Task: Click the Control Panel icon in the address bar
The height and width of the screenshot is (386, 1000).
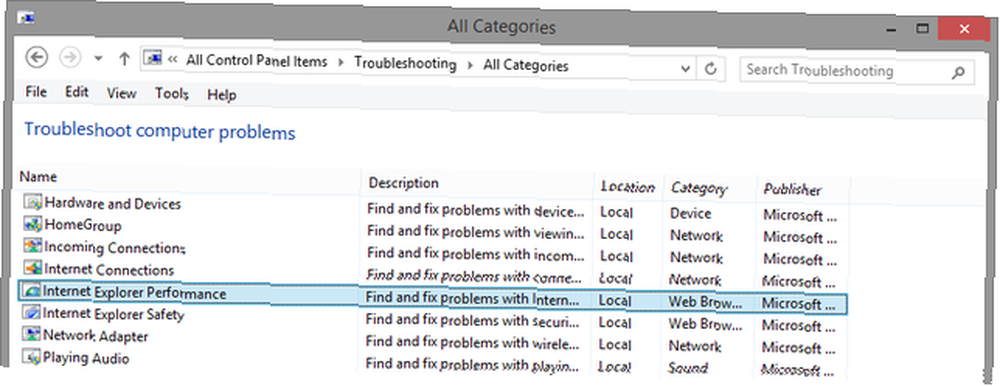Action: pyautogui.click(x=152, y=59)
